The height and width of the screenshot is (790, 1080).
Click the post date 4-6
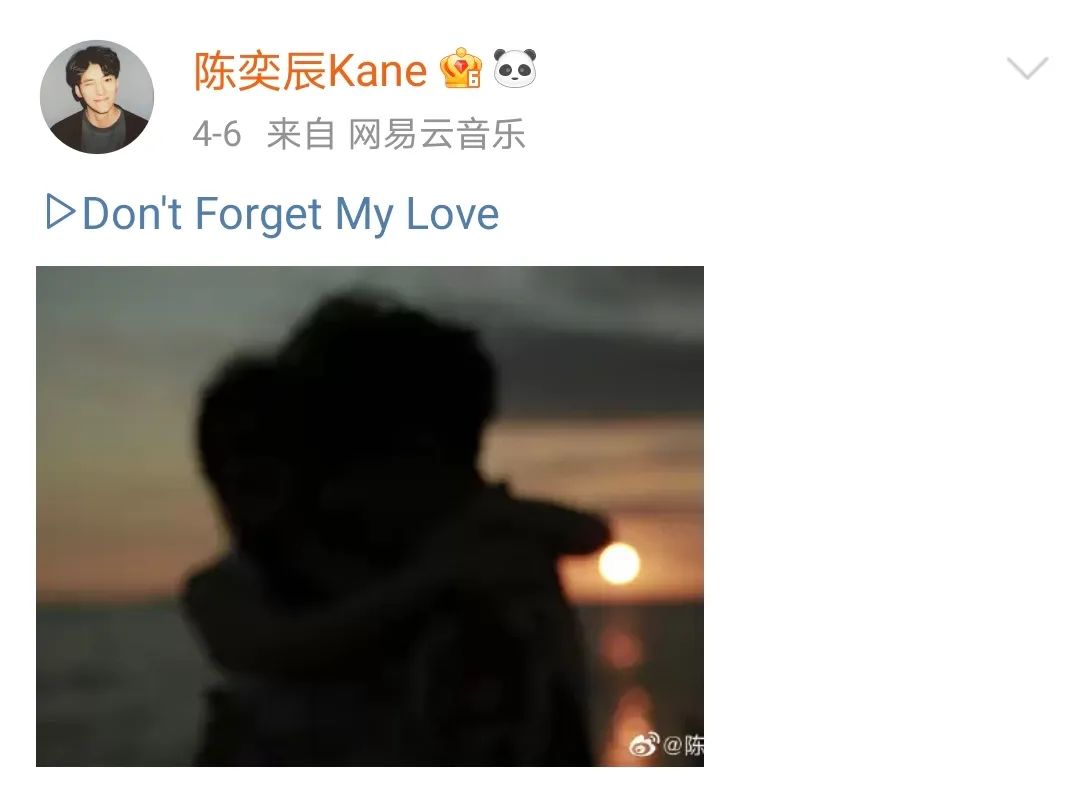(x=217, y=134)
